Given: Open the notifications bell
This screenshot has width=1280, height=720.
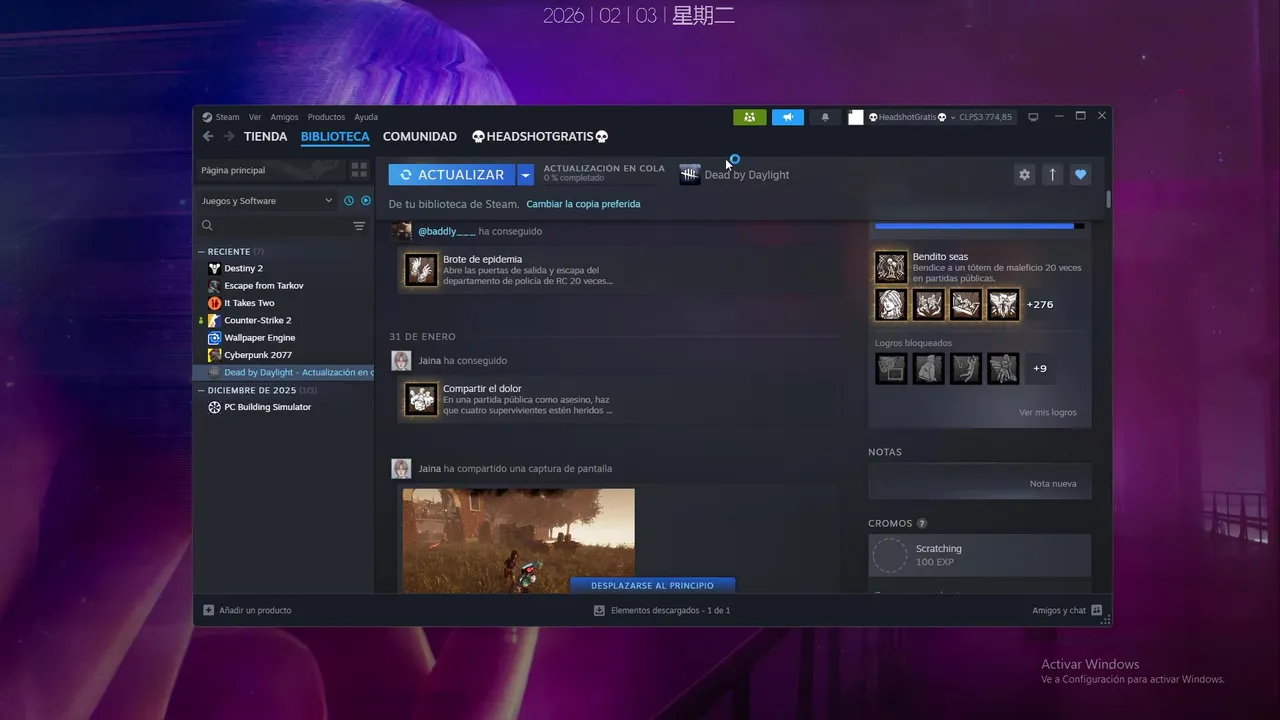Looking at the screenshot, I should pyautogui.click(x=825, y=117).
